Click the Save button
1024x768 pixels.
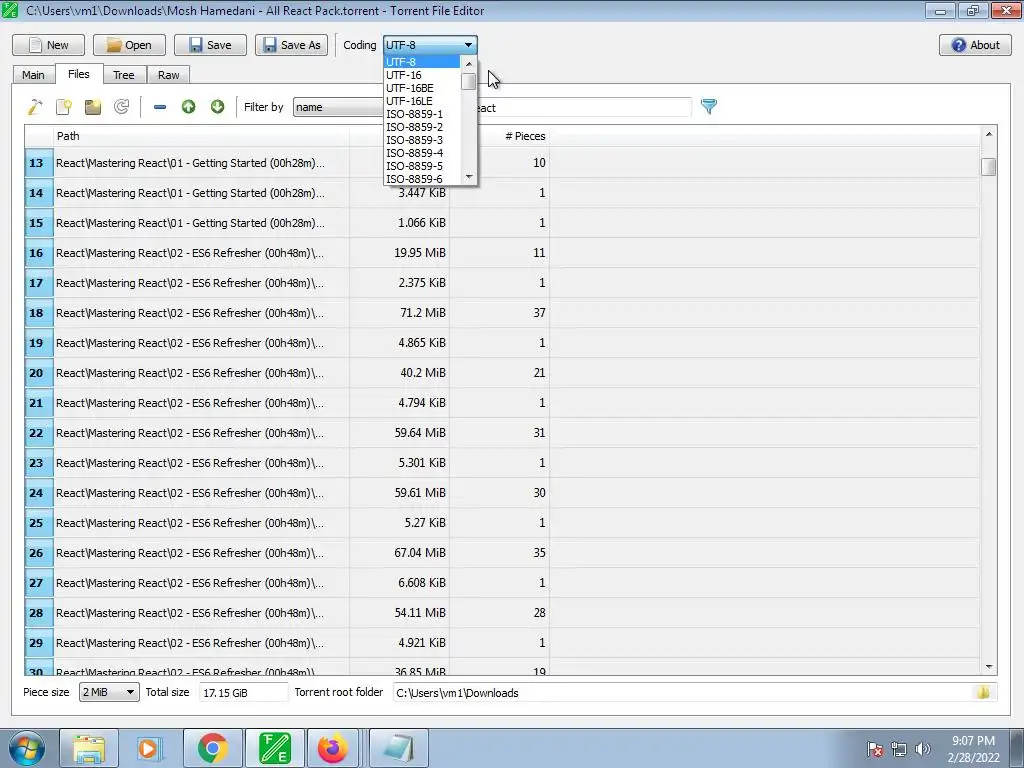point(210,45)
